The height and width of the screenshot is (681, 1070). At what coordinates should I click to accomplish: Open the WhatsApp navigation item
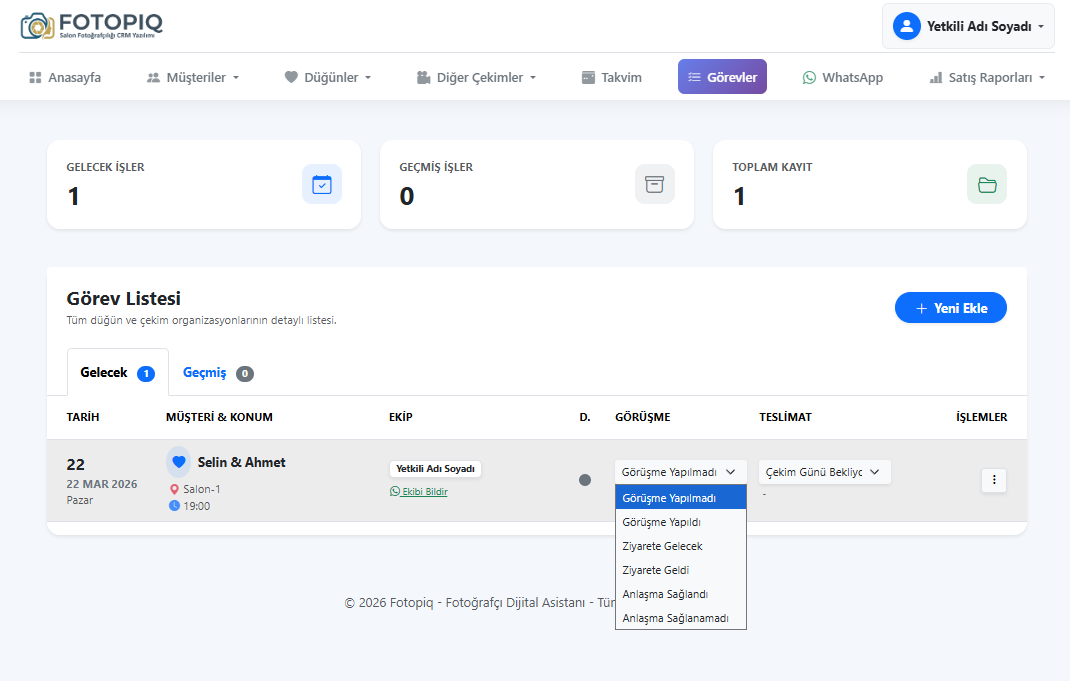[x=842, y=77]
